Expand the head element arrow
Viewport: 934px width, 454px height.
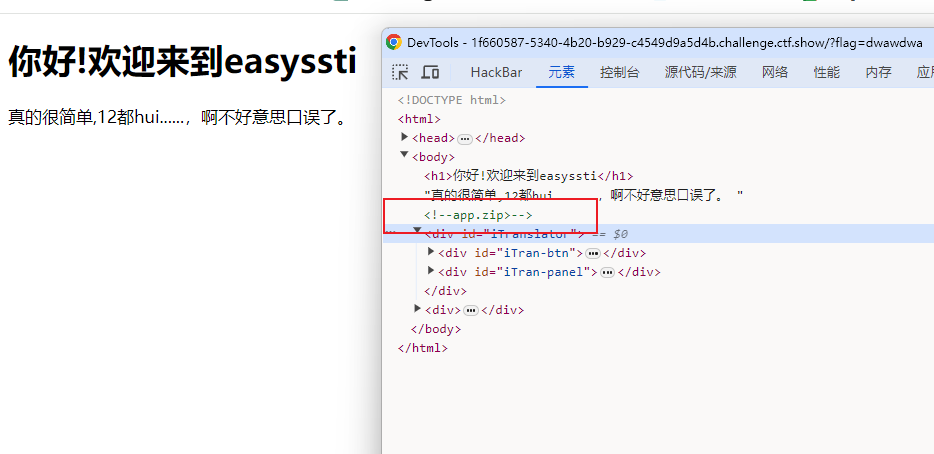(x=405, y=138)
